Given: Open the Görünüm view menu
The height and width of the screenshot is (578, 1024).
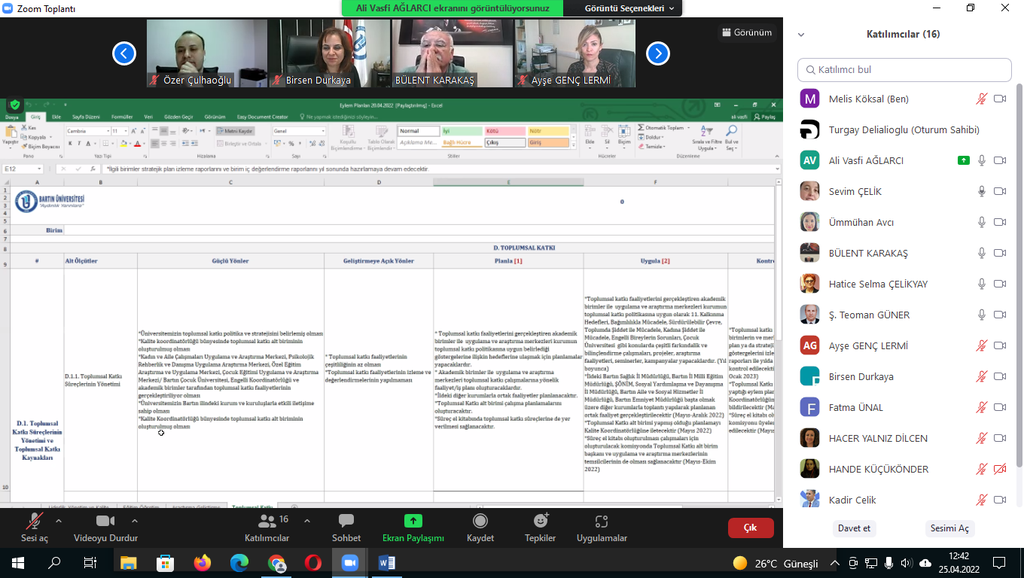Looking at the screenshot, I should coord(746,32).
